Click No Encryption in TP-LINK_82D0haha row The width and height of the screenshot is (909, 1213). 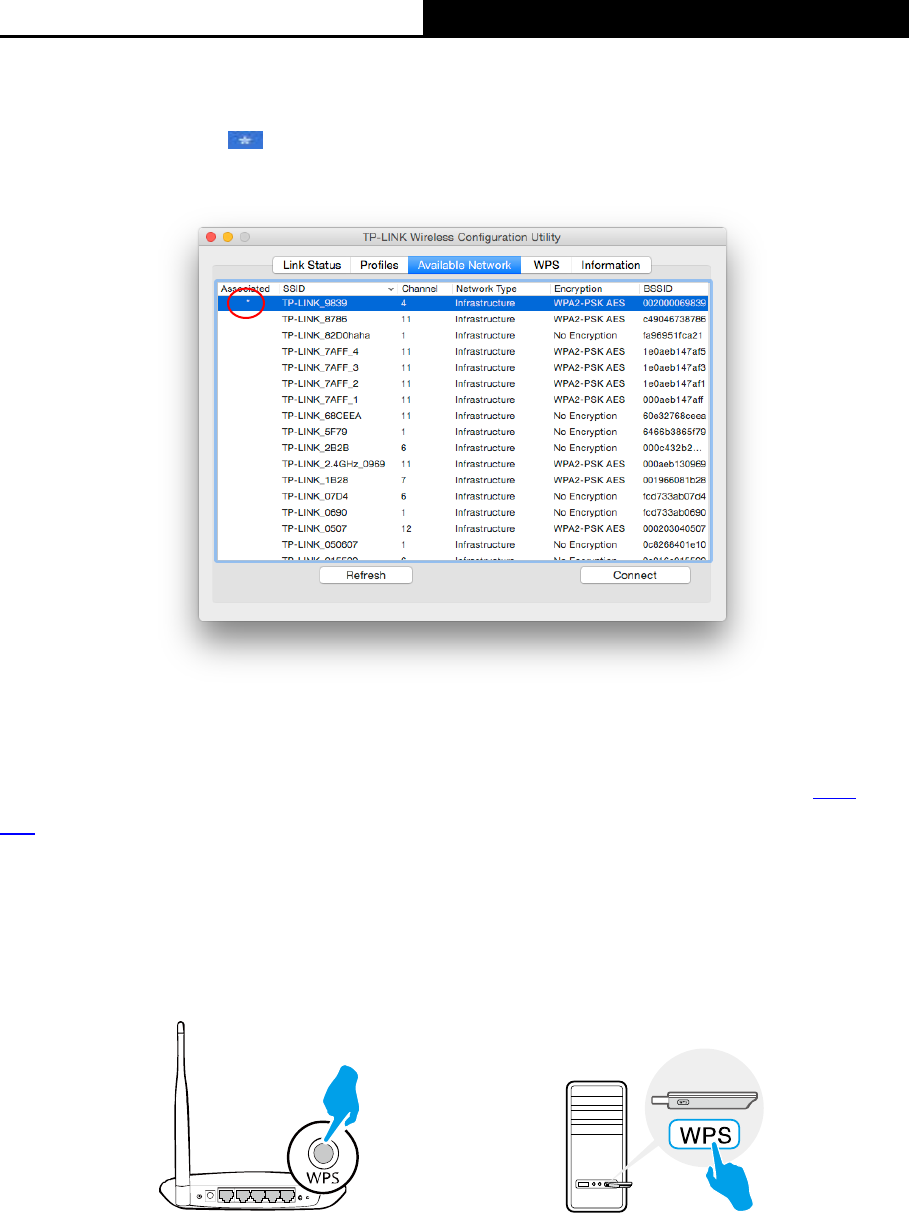pyautogui.click(x=585, y=335)
